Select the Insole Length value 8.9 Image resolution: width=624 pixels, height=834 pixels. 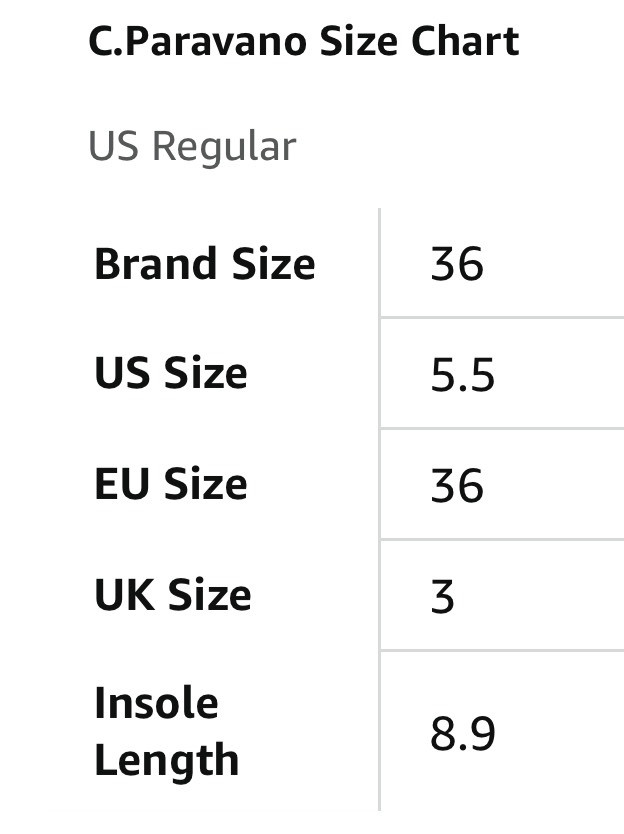(462, 735)
